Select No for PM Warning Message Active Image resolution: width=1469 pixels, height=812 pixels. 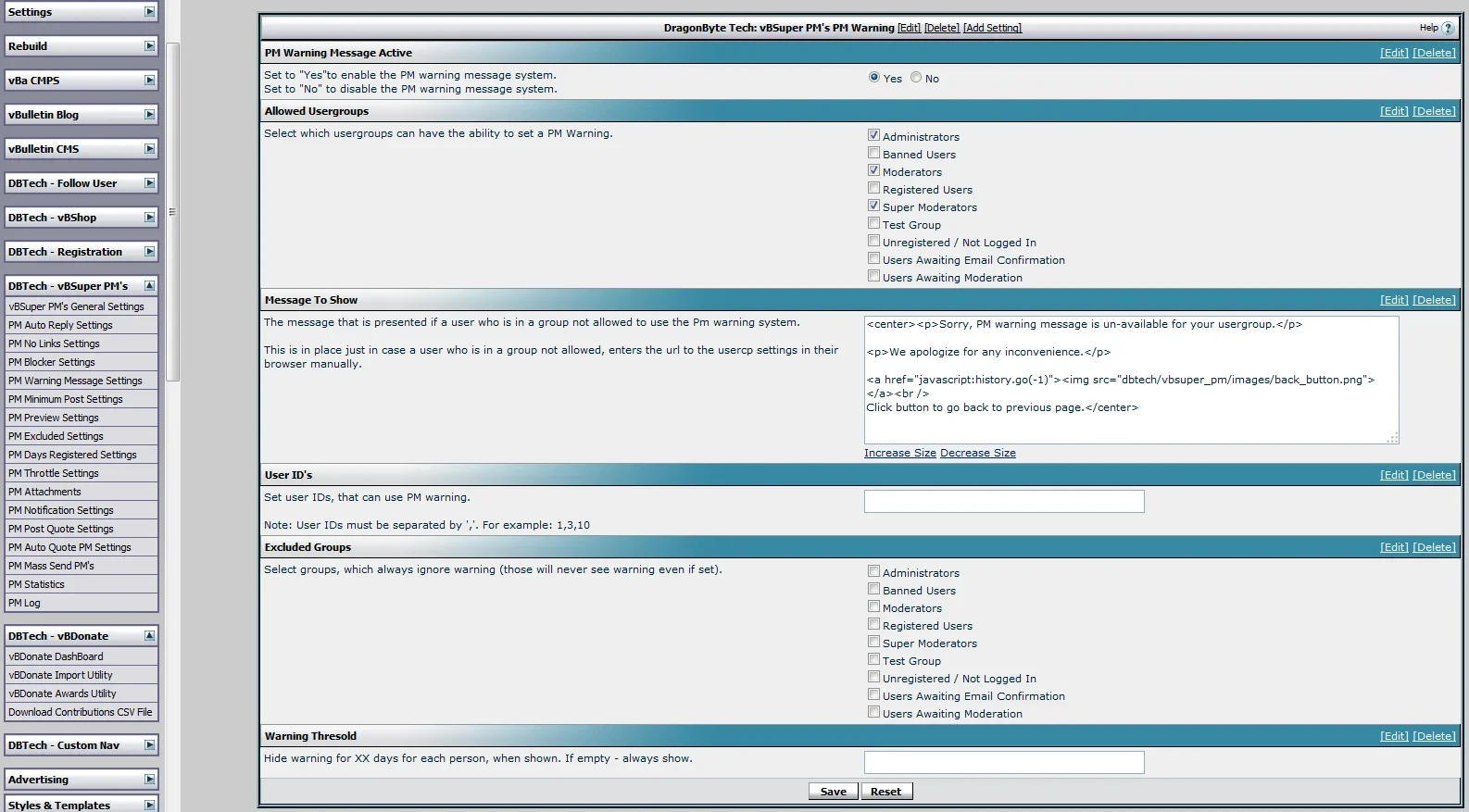pyautogui.click(x=916, y=78)
